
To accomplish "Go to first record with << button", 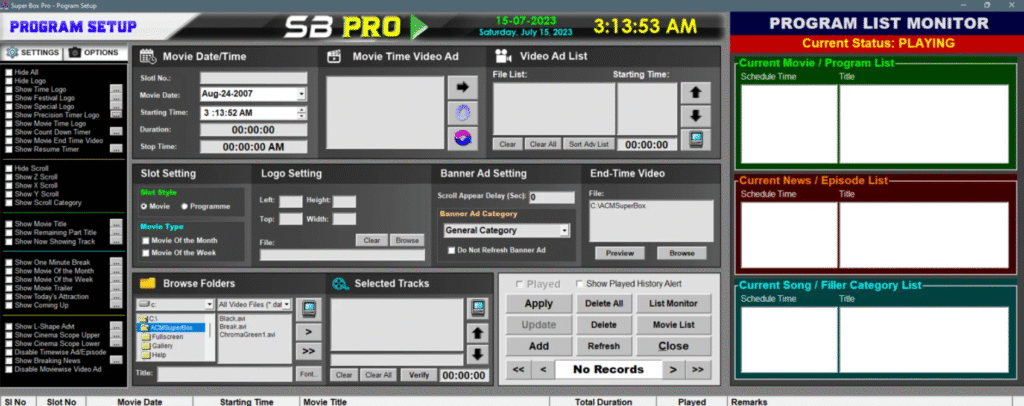I will pos(519,369).
